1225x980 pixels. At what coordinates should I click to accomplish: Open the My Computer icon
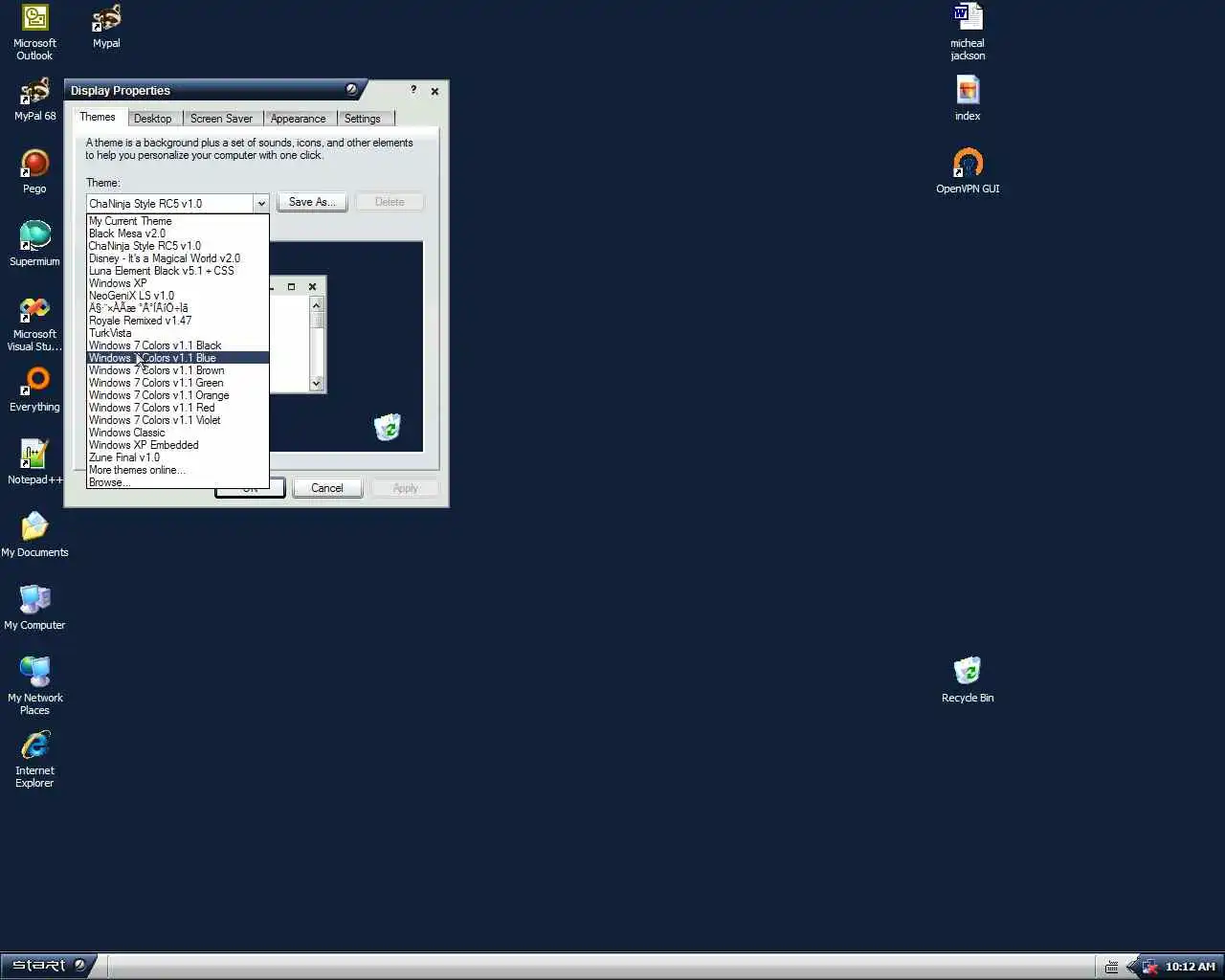tap(34, 609)
